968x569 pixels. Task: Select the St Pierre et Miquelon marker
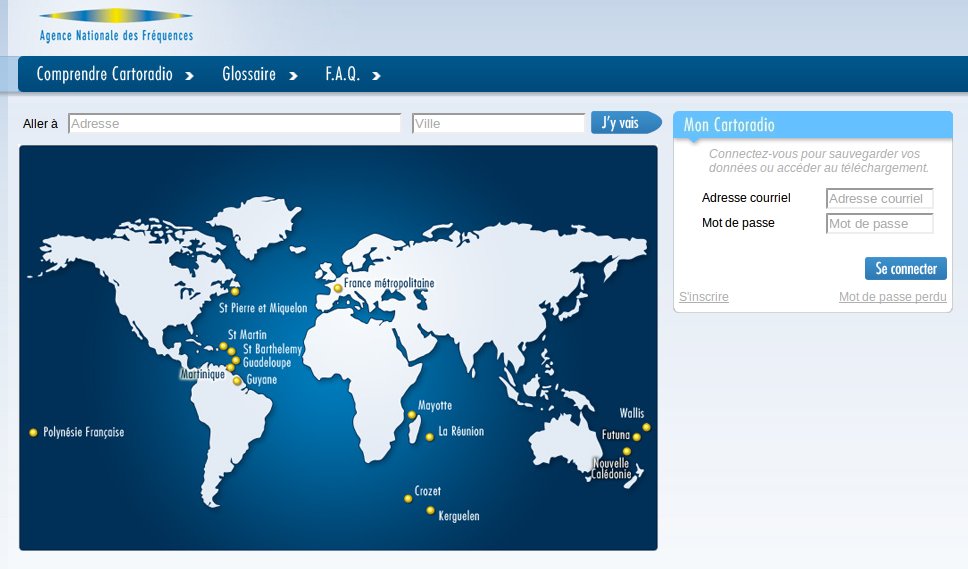235,292
